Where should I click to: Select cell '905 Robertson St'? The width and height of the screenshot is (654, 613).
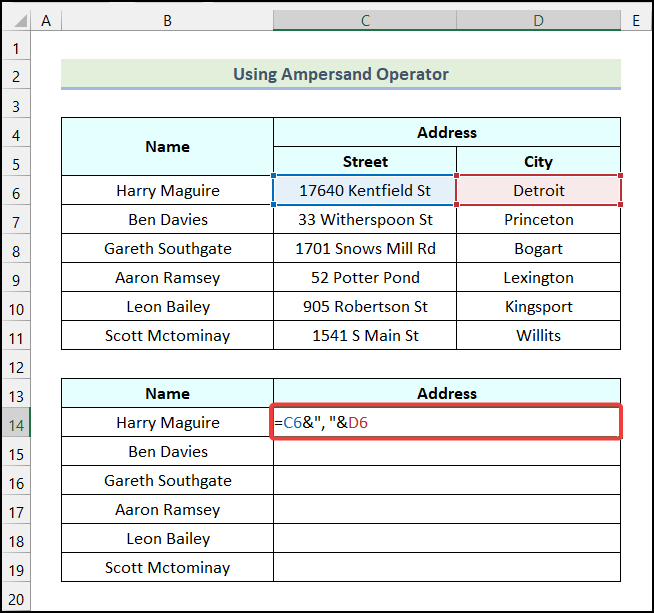(x=365, y=306)
